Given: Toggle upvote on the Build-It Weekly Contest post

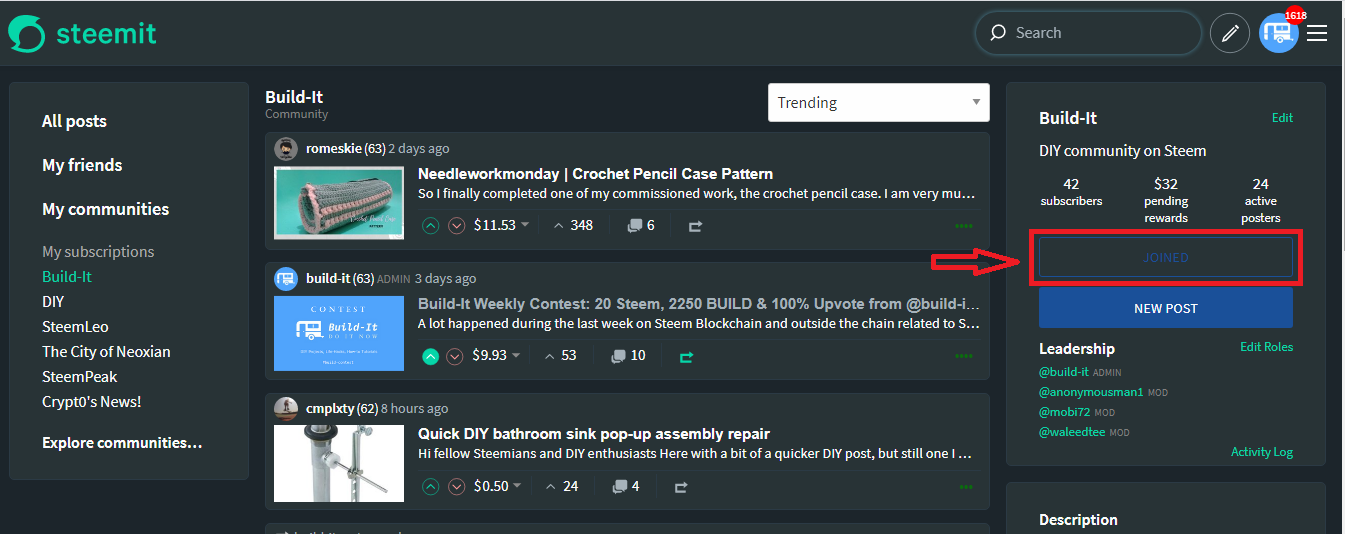Looking at the screenshot, I should [430, 356].
